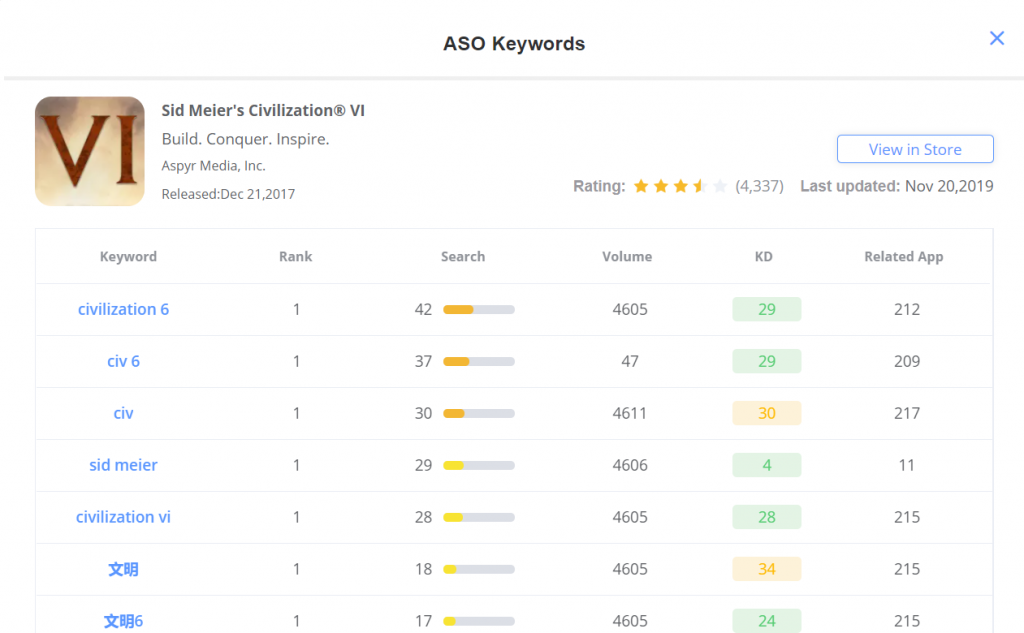Sort by the KD column header
Image resolution: width=1024 pixels, height=633 pixels.
click(763, 257)
